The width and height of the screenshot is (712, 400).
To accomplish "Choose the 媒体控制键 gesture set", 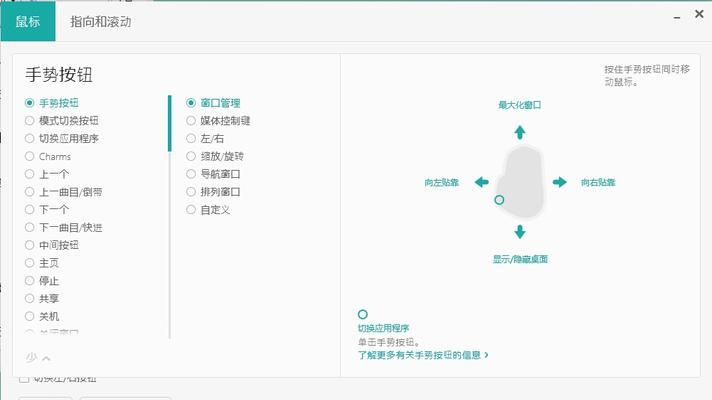I will (x=191, y=121).
